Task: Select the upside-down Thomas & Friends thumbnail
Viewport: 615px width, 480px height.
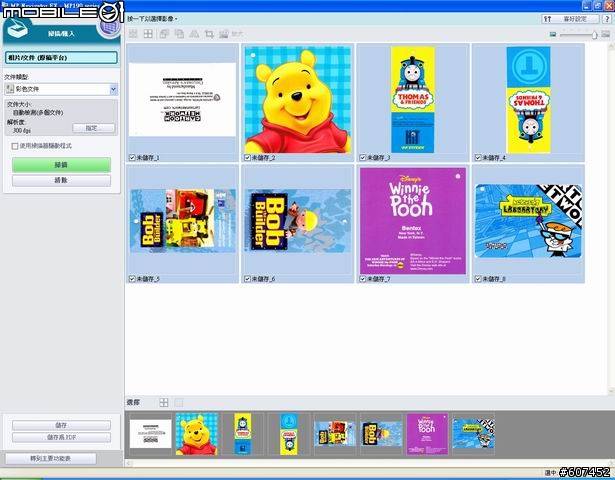Action: (528, 100)
